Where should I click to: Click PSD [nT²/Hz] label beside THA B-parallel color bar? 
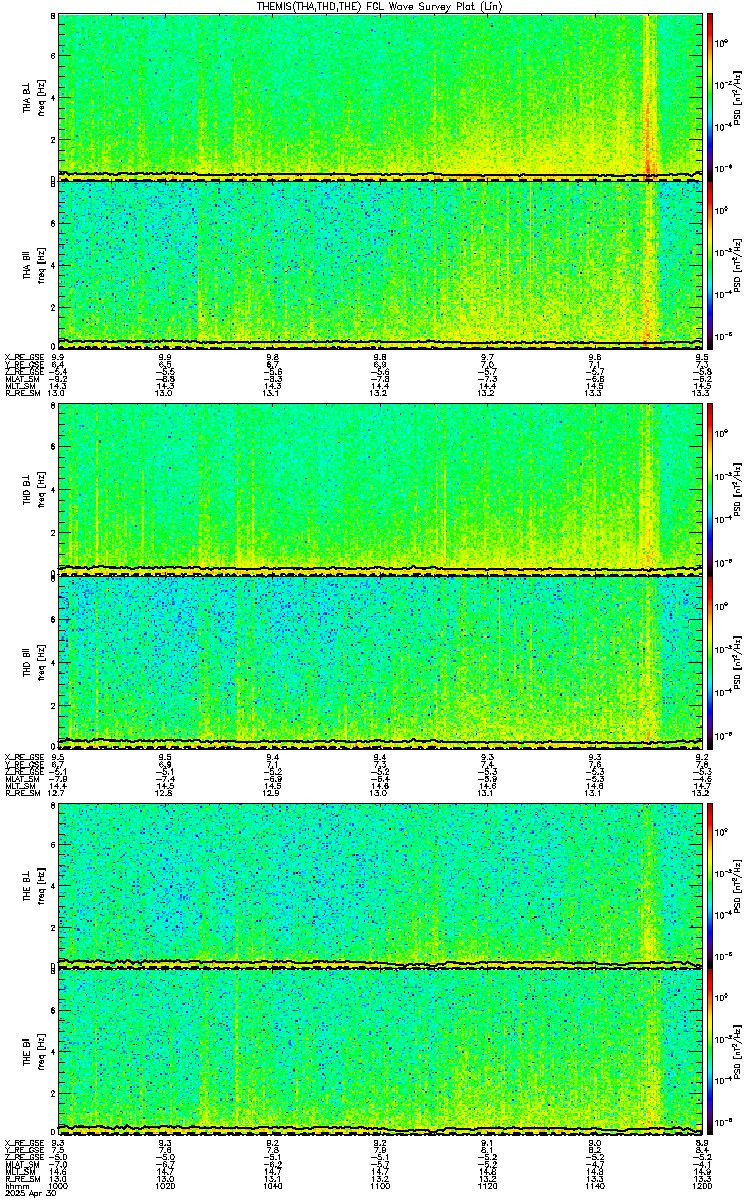click(x=736, y=264)
